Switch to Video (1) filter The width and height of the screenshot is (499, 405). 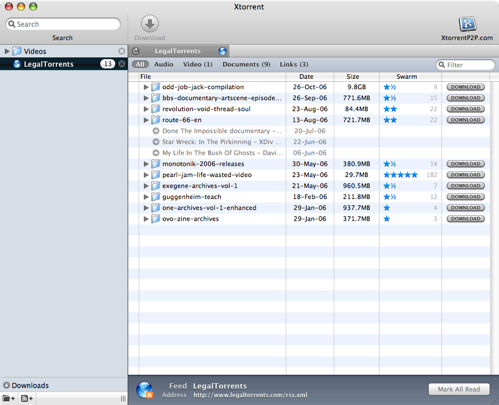[x=197, y=64]
